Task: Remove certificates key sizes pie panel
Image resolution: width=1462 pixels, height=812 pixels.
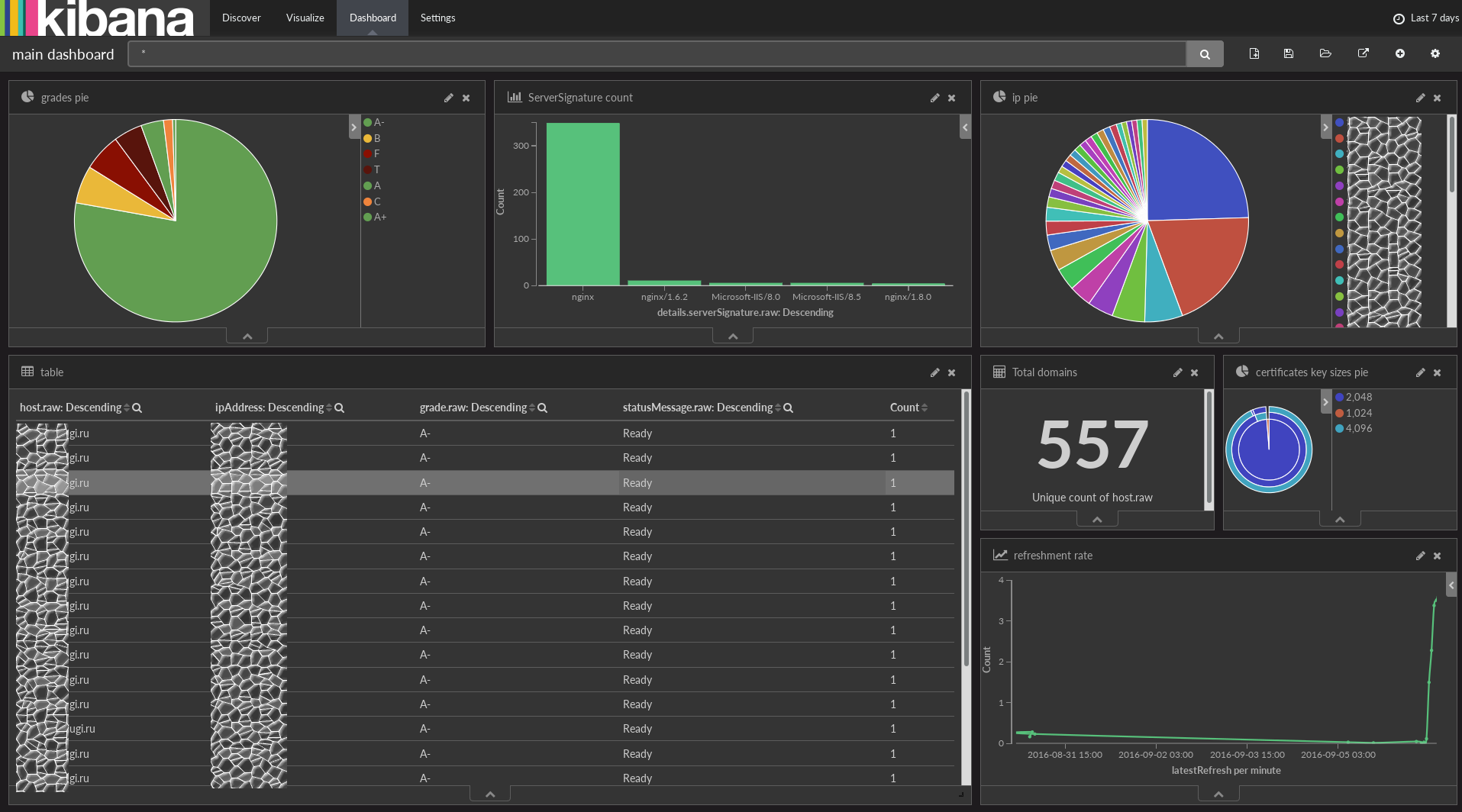Action: point(1438,372)
